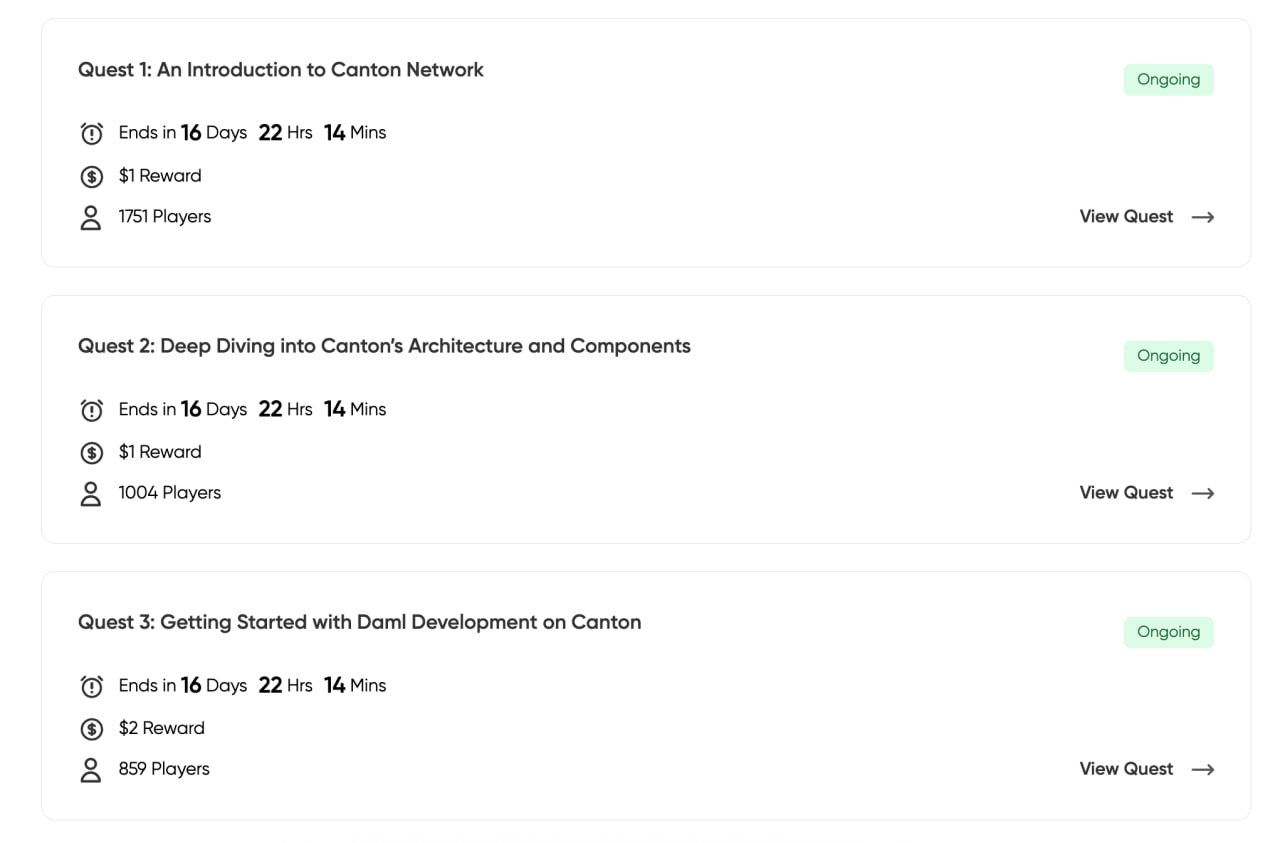This screenshot has height=843, width=1280.
Task: Click the players person icon in Quest 1
Action: [91, 218]
